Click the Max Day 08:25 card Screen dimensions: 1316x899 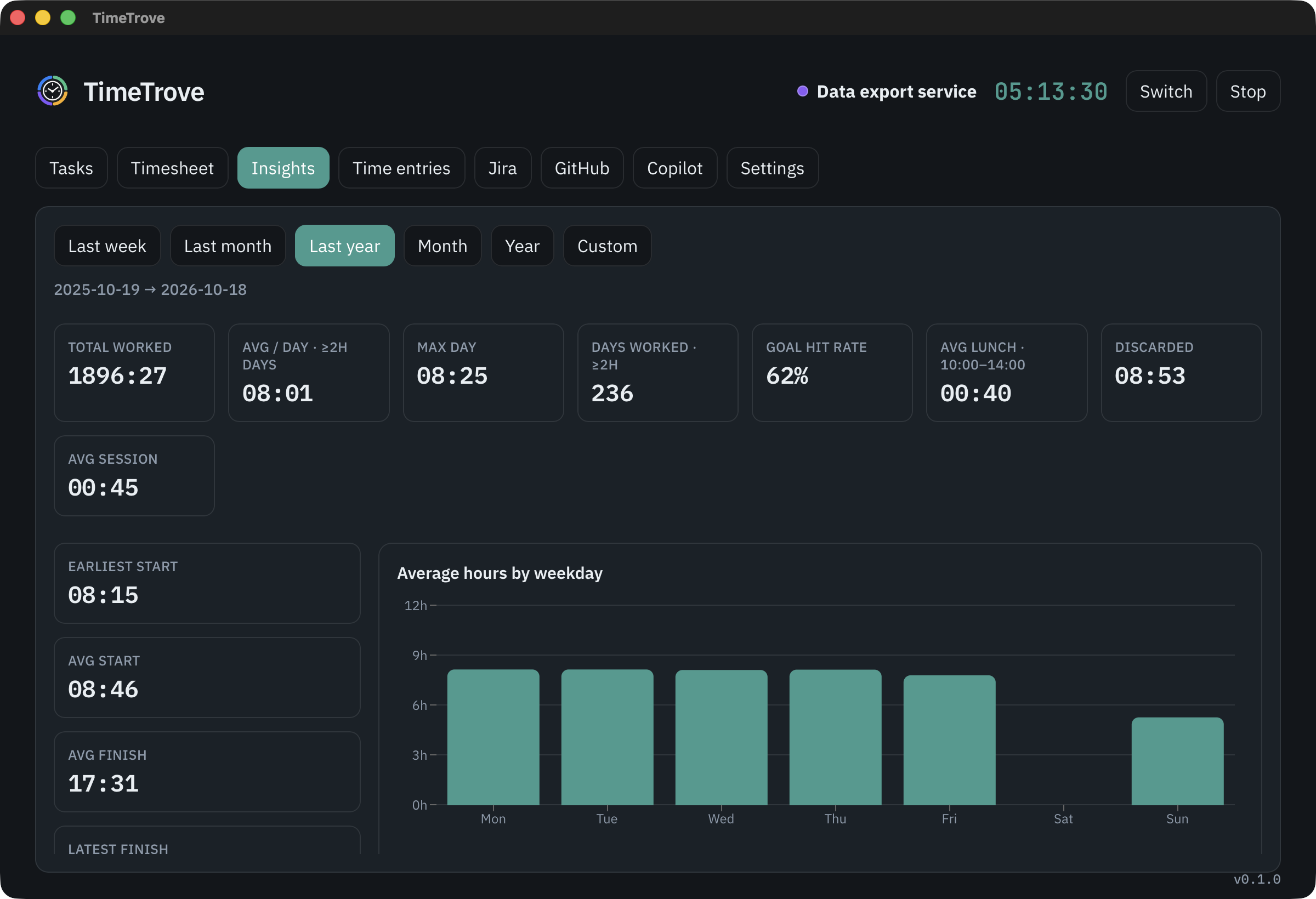click(x=483, y=373)
